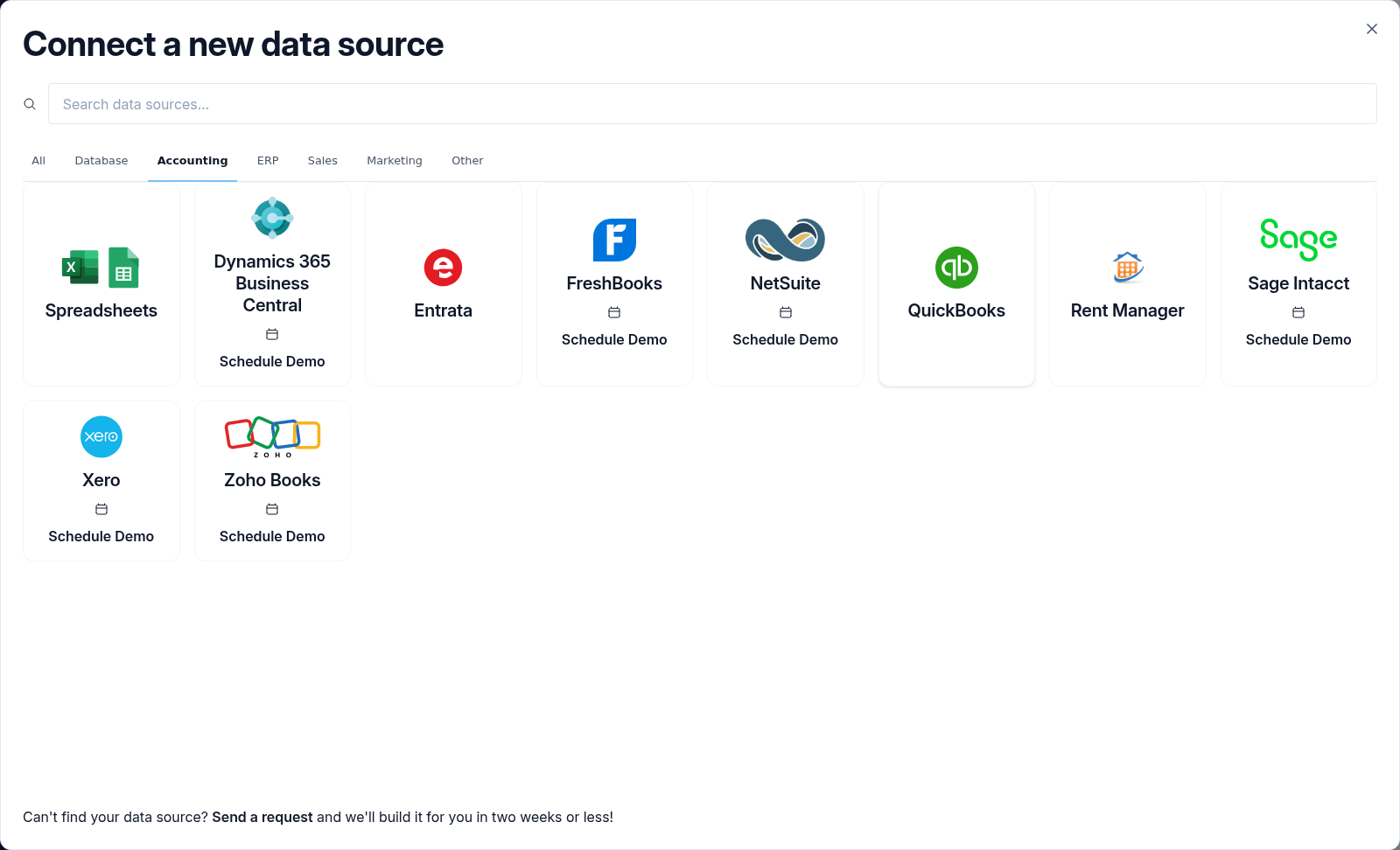Focus the Search data sources field
The height and width of the screenshot is (850, 1400).
[x=712, y=104]
